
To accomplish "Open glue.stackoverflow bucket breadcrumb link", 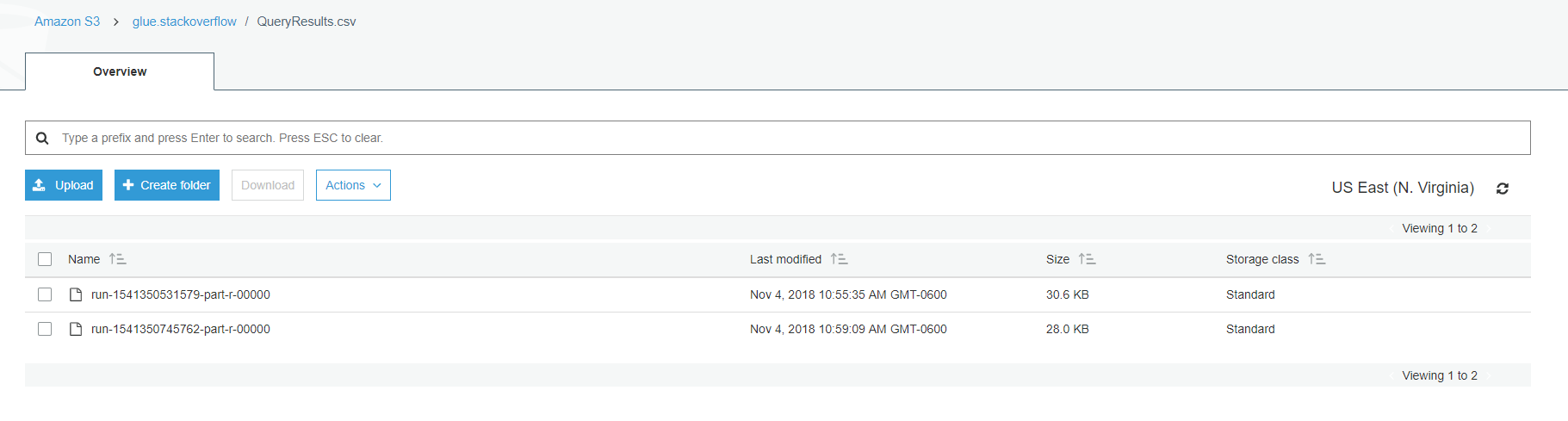I will (x=184, y=22).
